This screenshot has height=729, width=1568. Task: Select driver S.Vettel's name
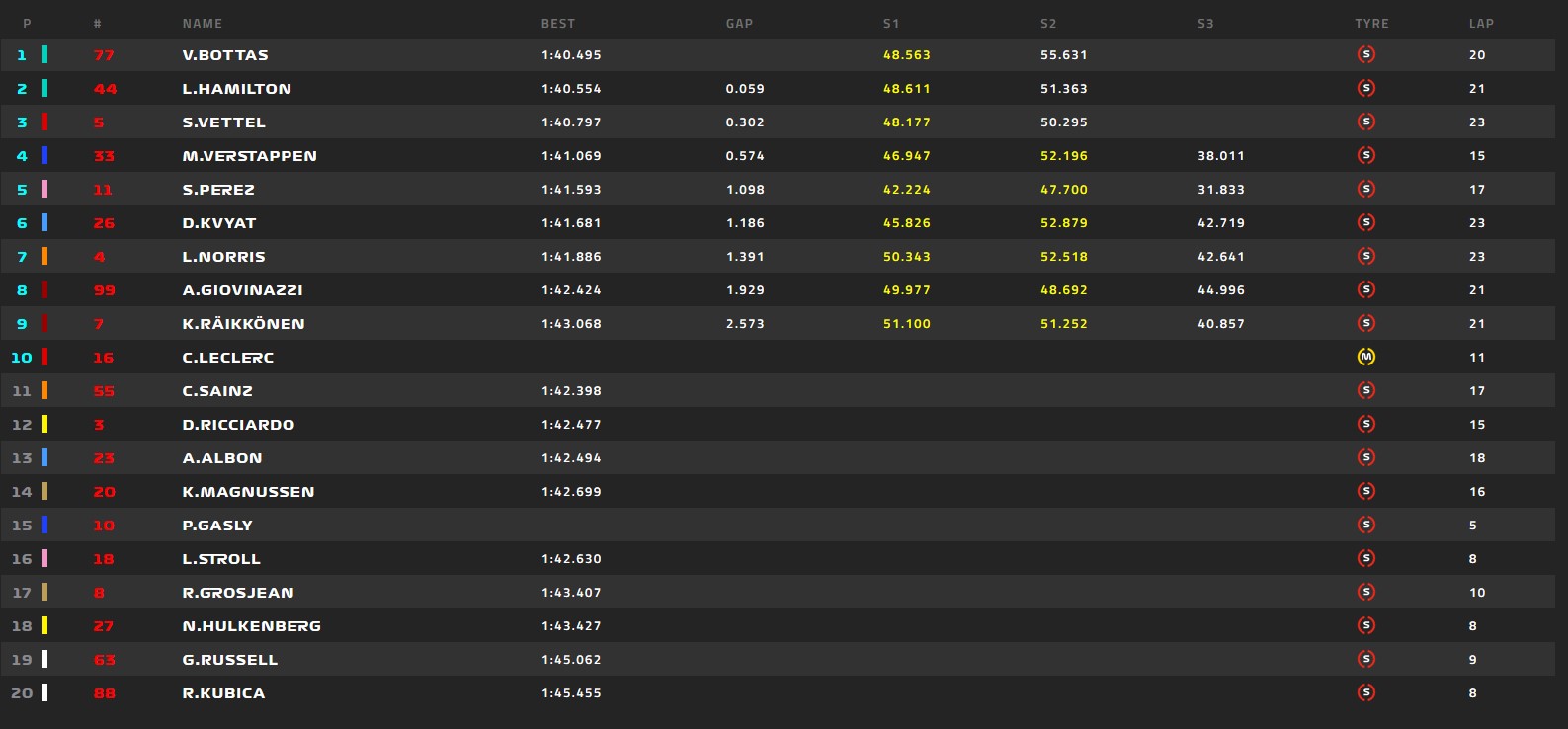point(224,122)
